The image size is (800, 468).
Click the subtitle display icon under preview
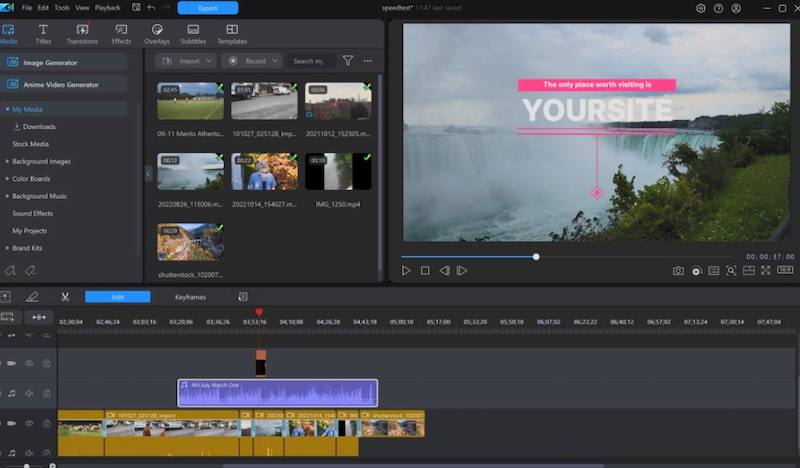[714, 271]
